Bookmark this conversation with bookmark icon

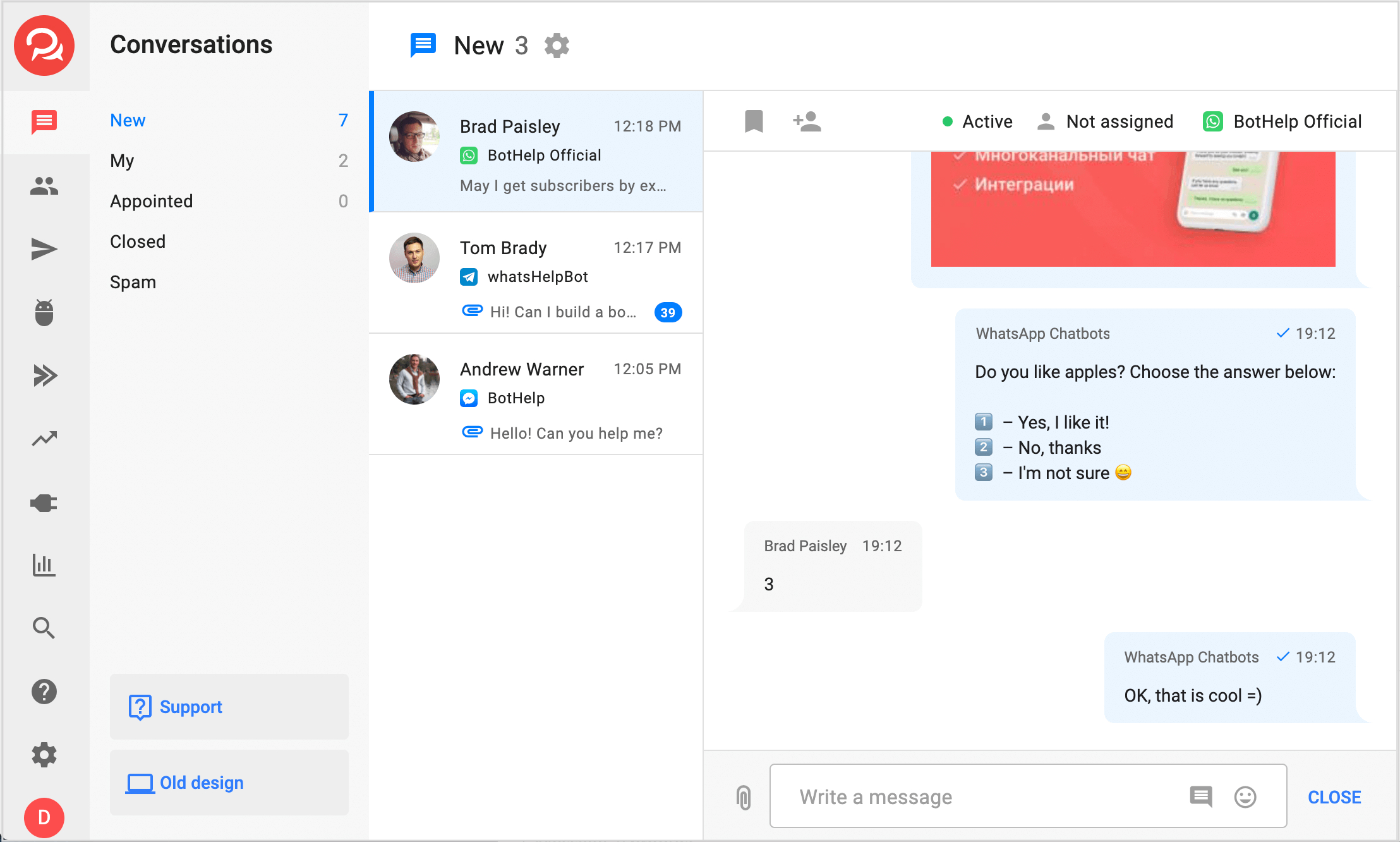pos(754,121)
